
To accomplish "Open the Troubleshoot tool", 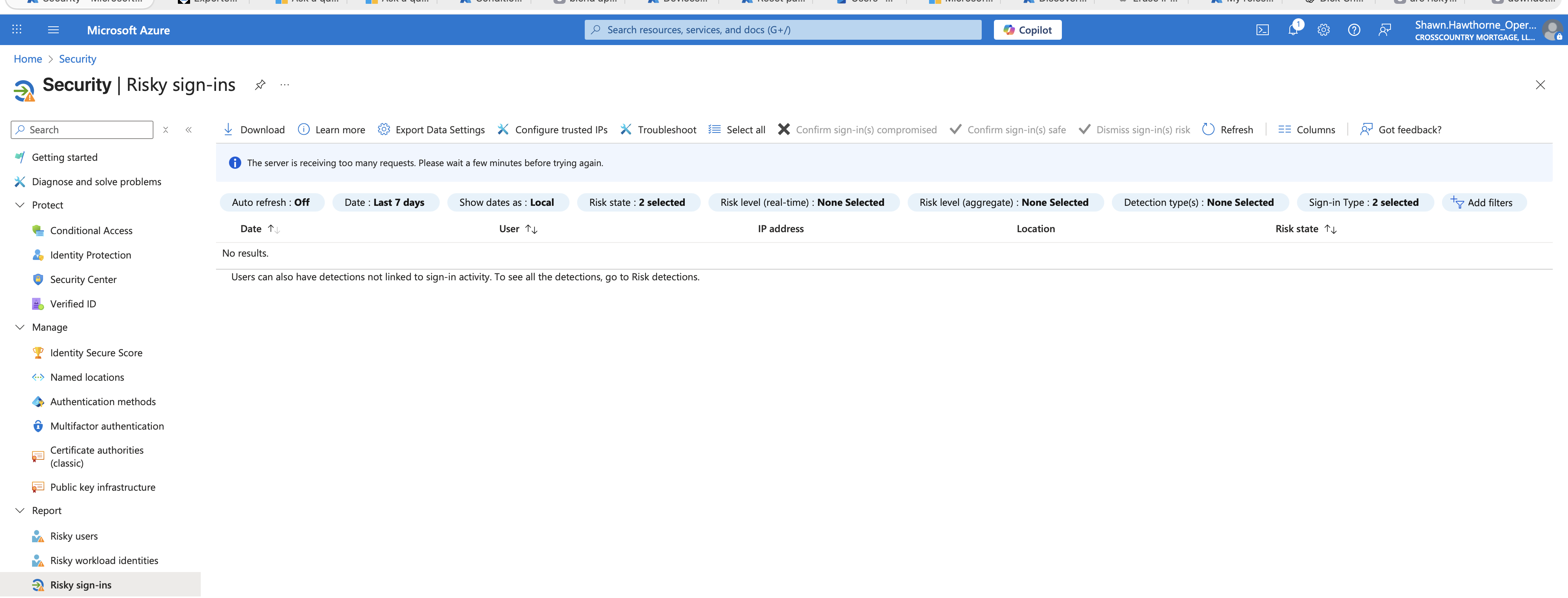I will pyautogui.click(x=657, y=129).
